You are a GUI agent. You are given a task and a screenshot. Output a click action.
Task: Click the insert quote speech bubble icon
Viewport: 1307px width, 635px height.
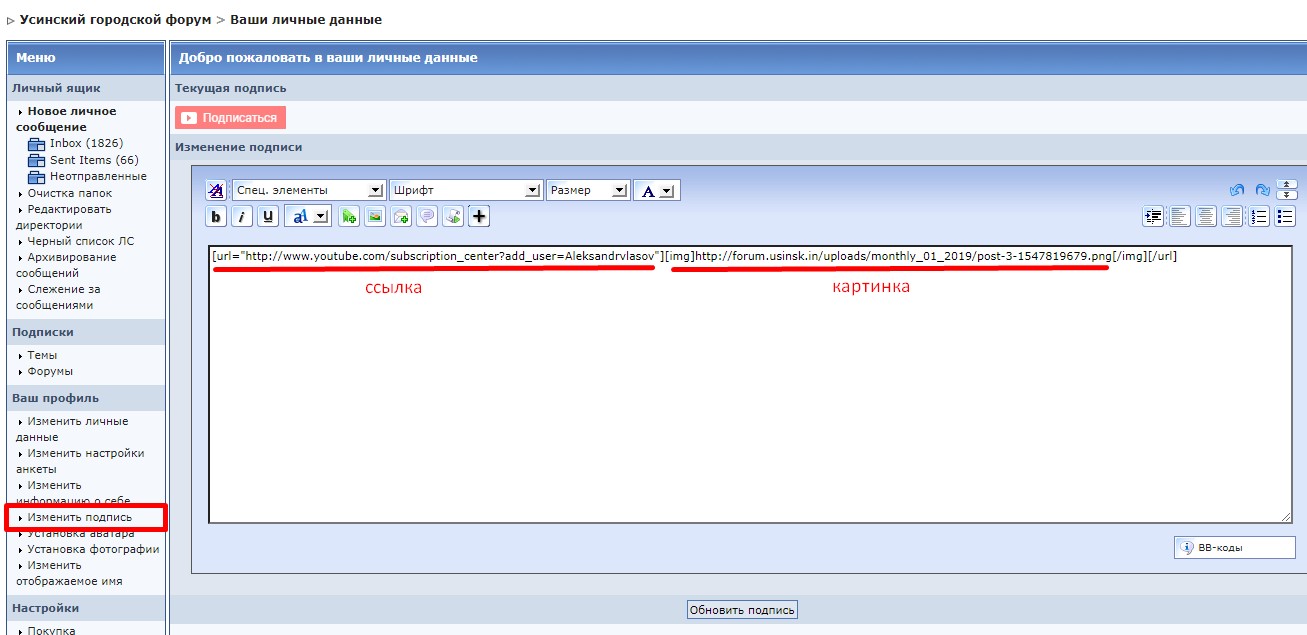[427, 216]
